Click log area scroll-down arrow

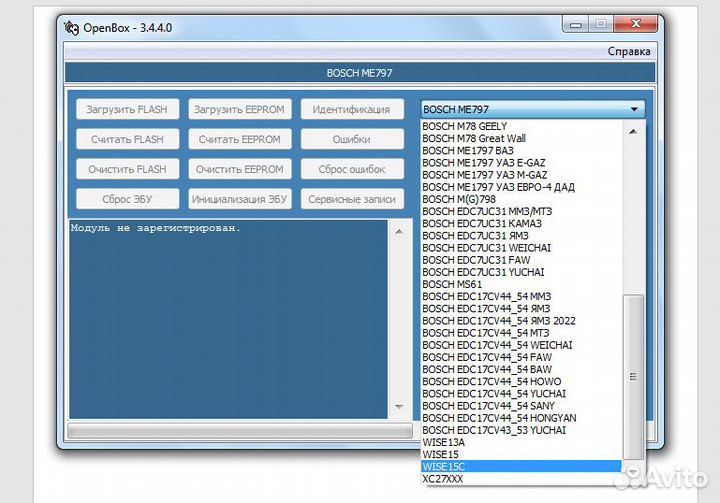pyautogui.click(x=399, y=407)
